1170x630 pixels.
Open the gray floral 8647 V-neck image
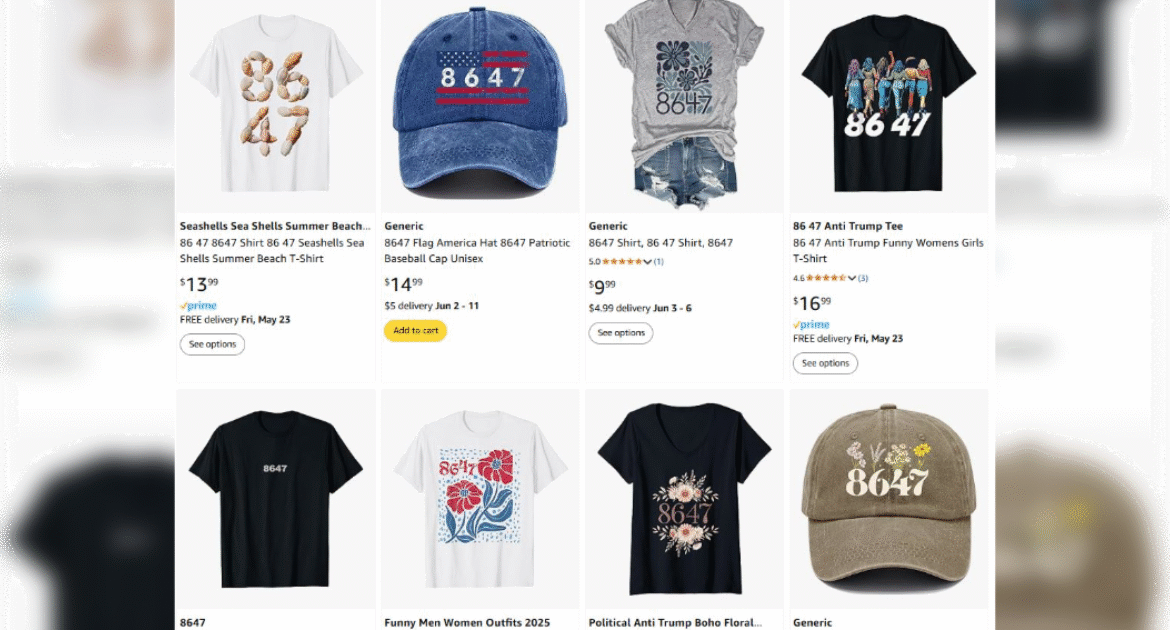coord(684,105)
